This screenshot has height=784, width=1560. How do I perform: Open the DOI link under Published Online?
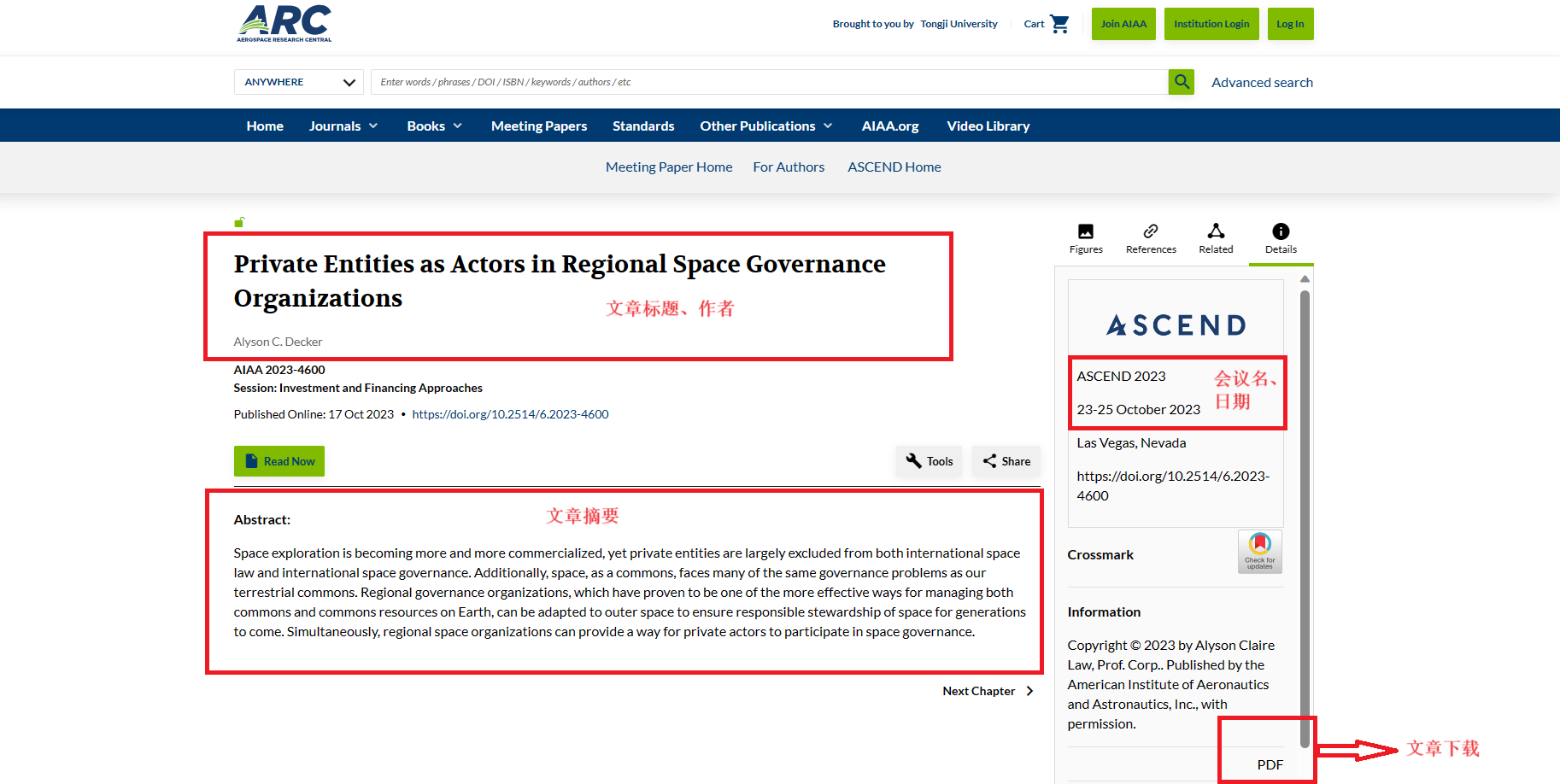point(510,414)
